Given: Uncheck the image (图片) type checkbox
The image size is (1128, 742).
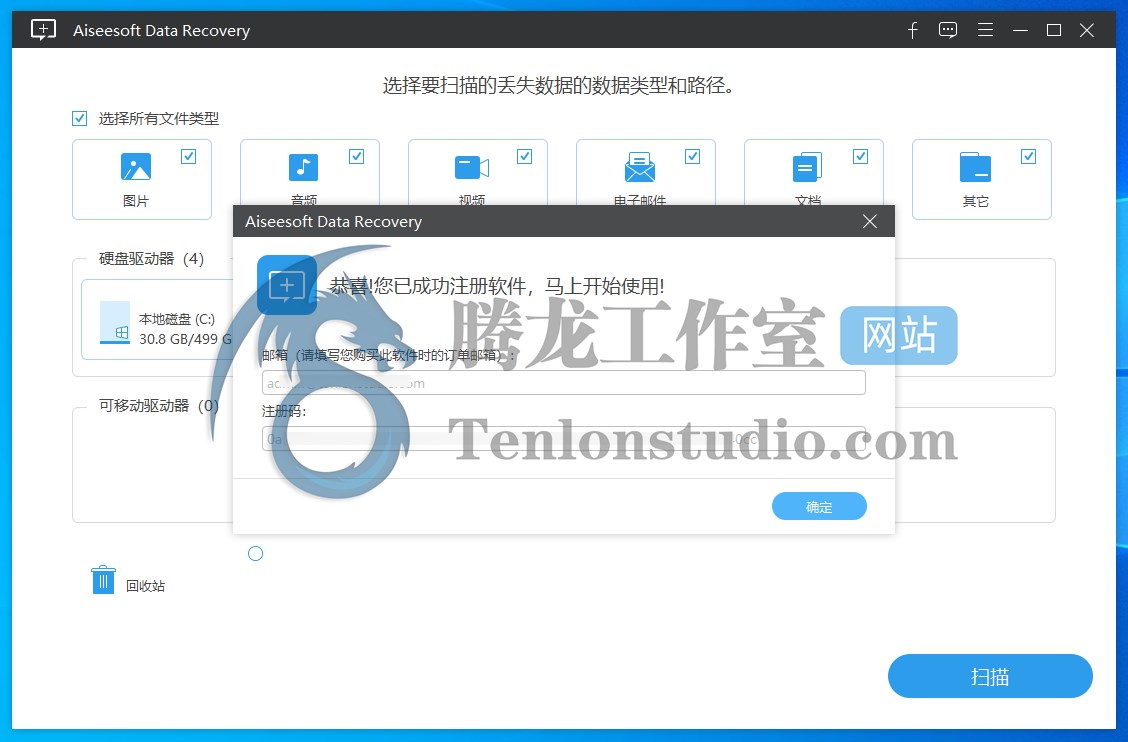Looking at the screenshot, I should coord(188,156).
